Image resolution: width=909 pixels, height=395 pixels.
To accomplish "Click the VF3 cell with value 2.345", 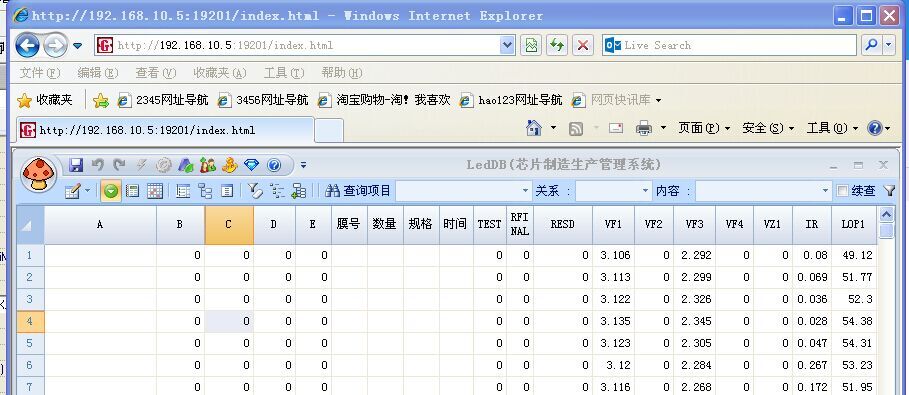I will pos(695,321).
